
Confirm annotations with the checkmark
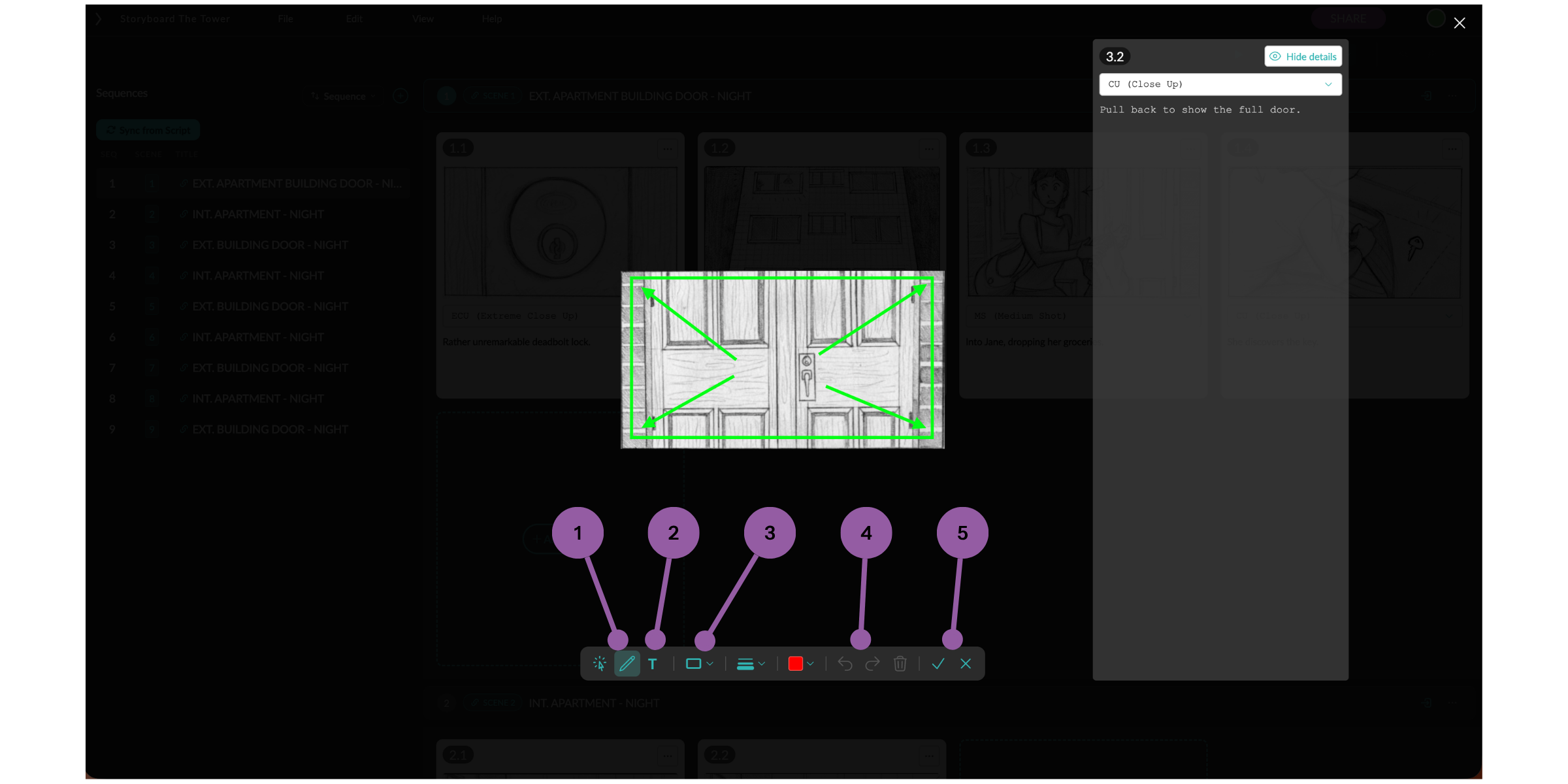[x=938, y=664]
